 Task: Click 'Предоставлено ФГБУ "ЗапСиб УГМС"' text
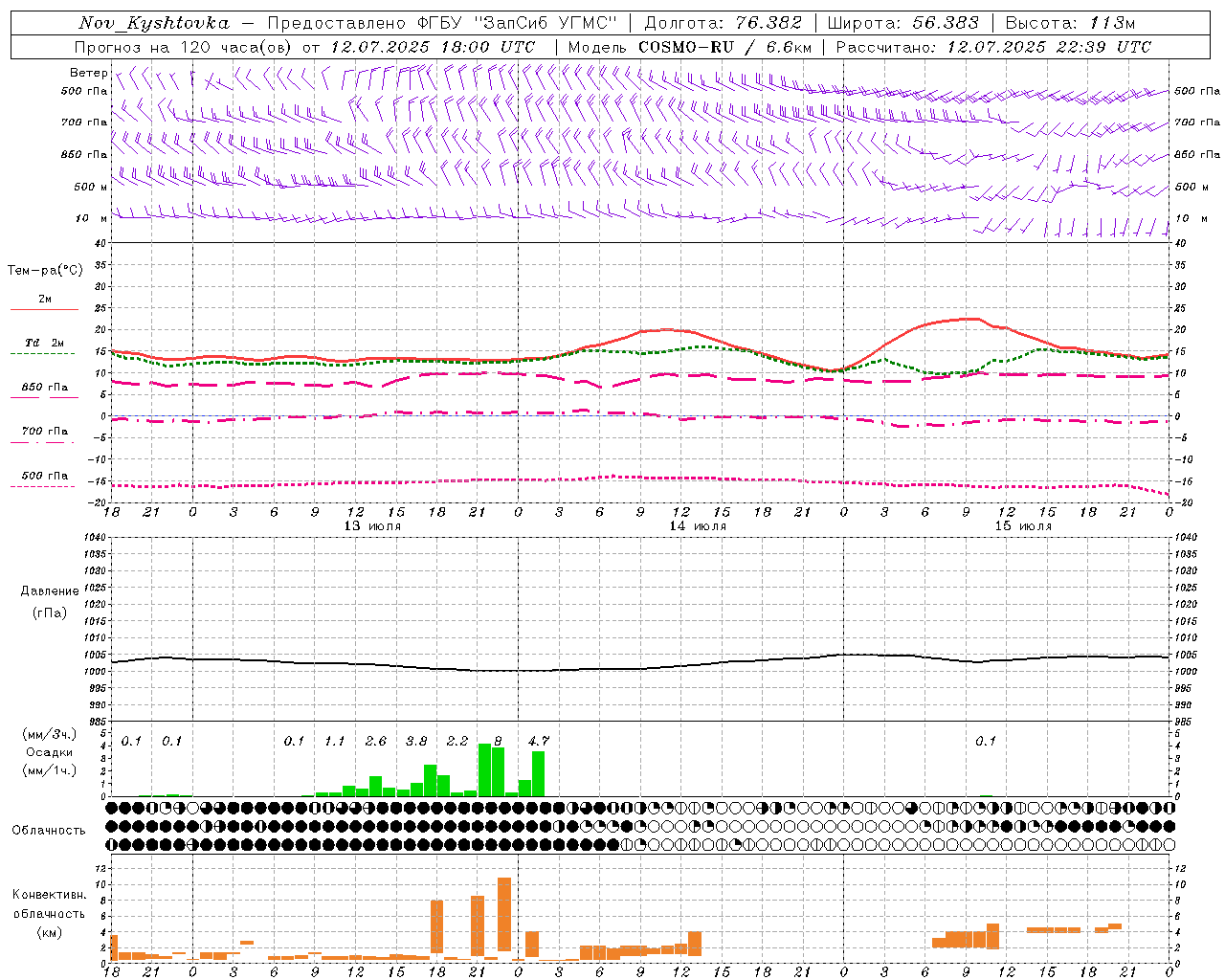442,23
